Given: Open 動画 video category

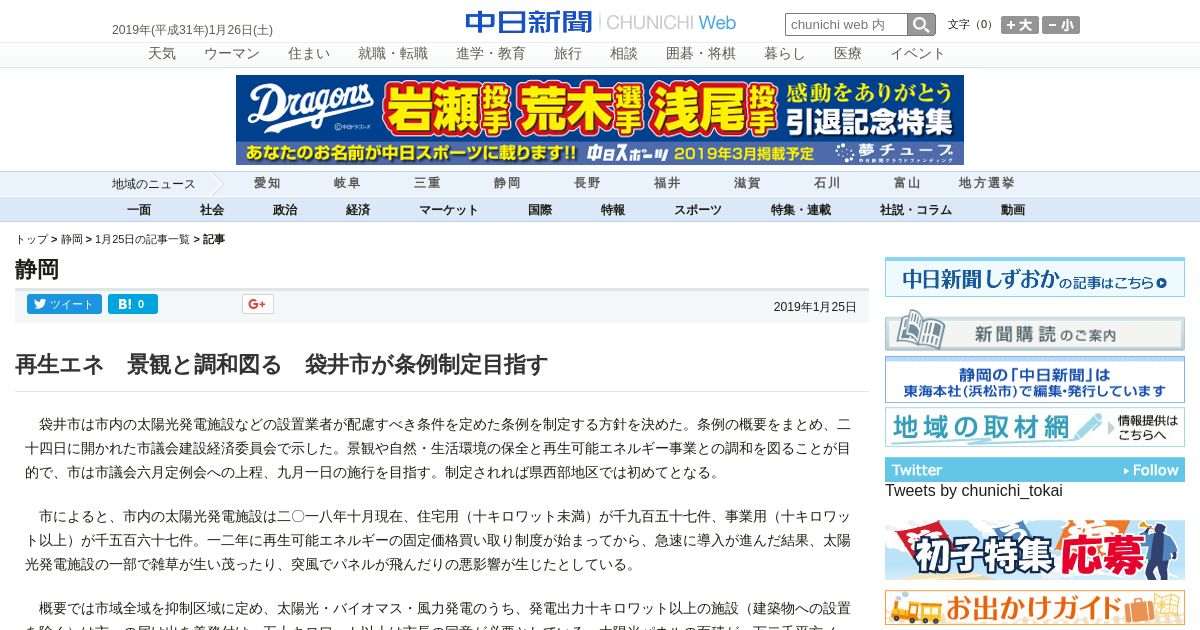Looking at the screenshot, I should pos(1013,210).
